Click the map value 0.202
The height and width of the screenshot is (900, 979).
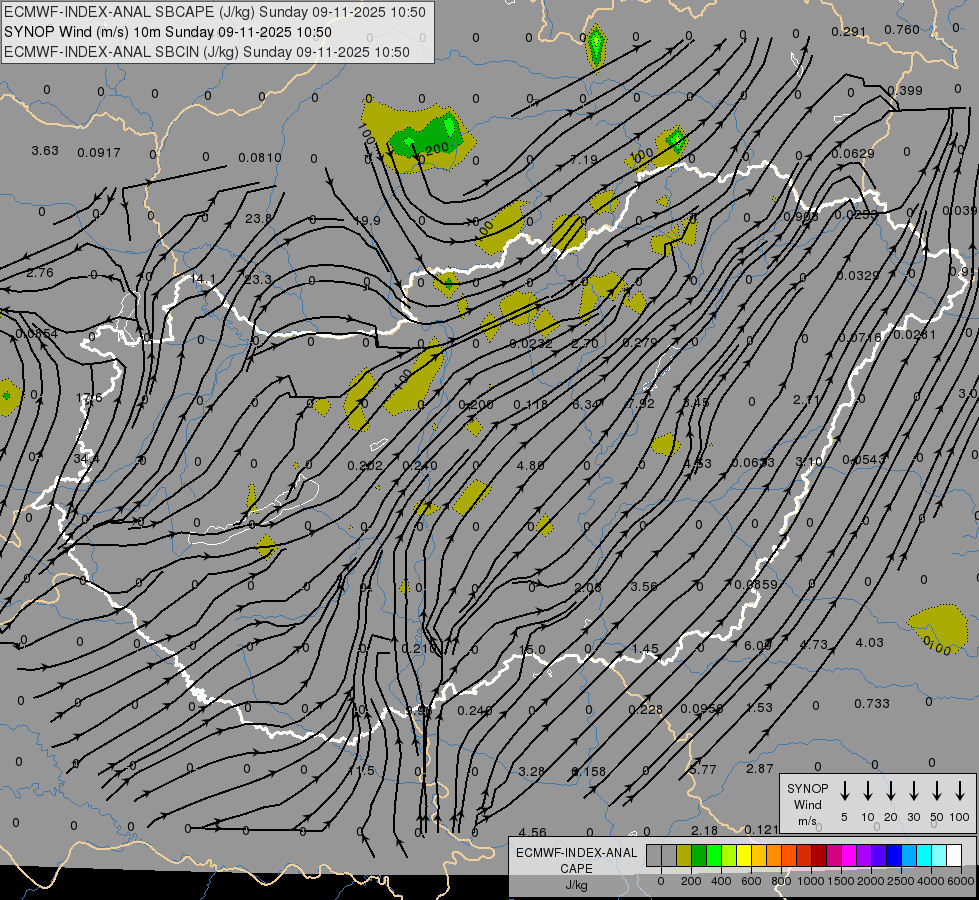[365, 465]
